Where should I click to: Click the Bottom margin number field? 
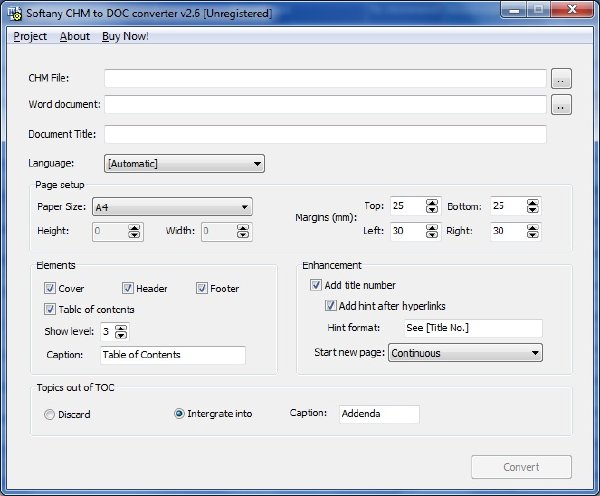508,206
